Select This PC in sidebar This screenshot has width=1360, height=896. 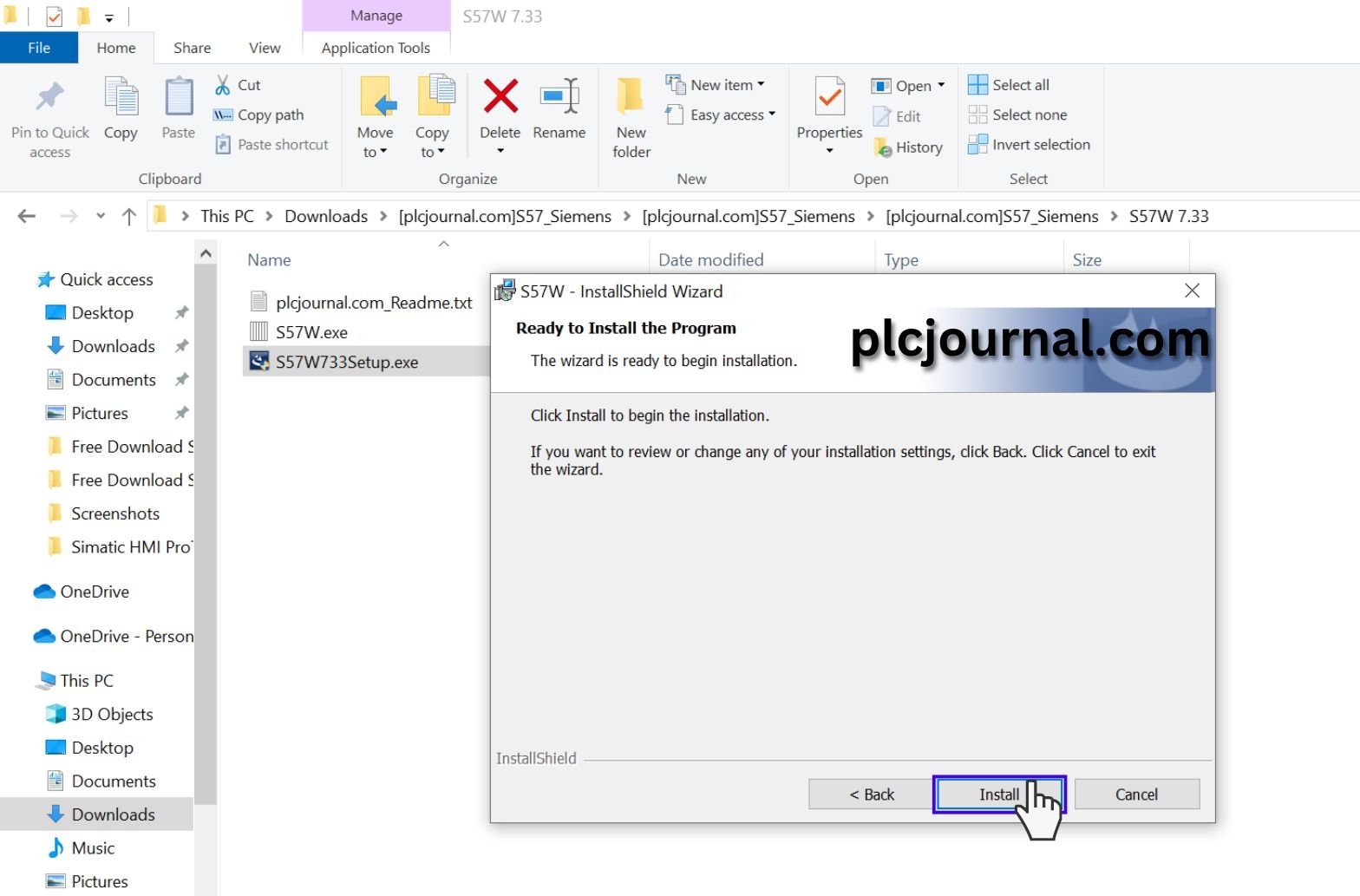click(x=86, y=681)
